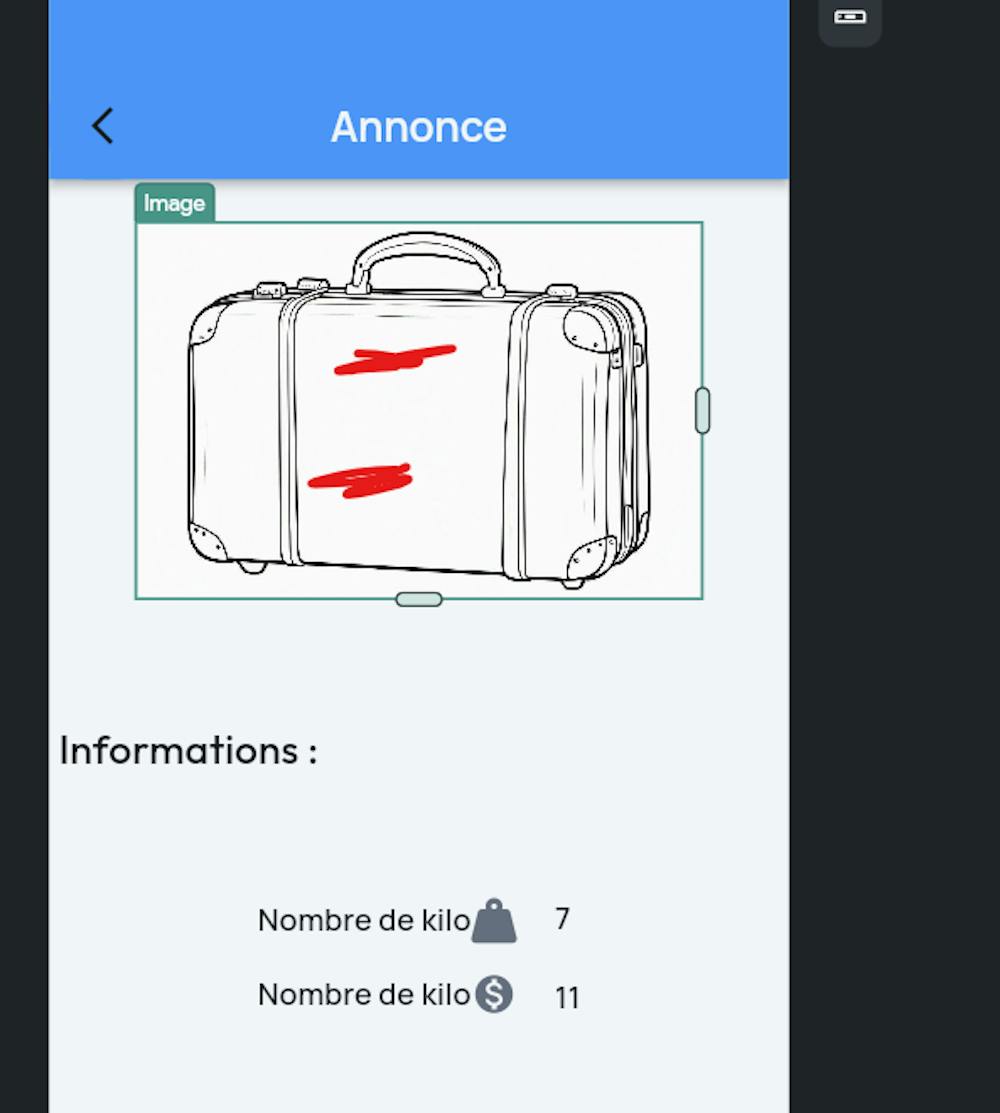This screenshot has height=1113, width=1000.
Task: Select the green Image label tag
Action: click(x=175, y=203)
